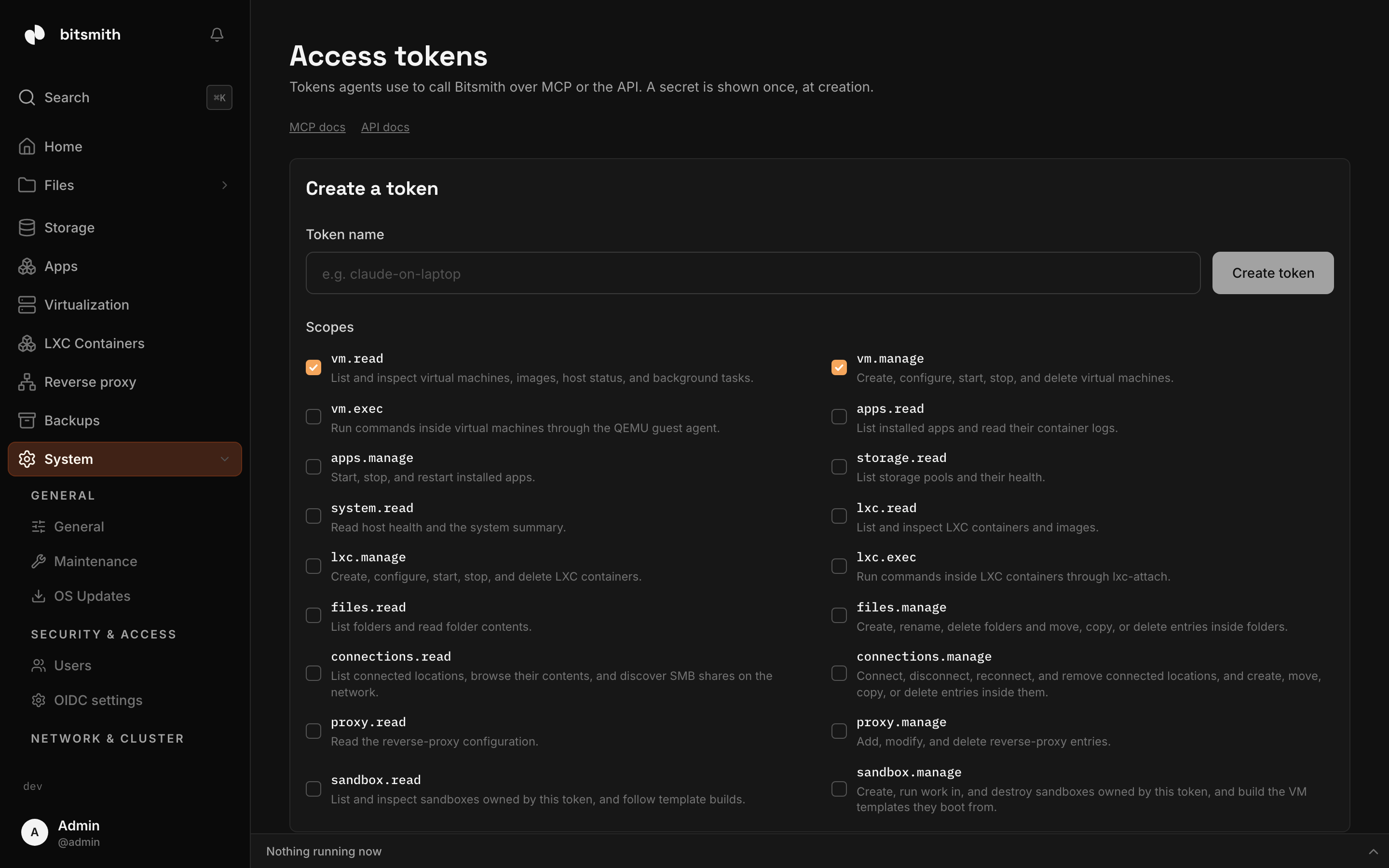The image size is (1389, 868).
Task: Check the files.read scope
Action: pos(313,615)
